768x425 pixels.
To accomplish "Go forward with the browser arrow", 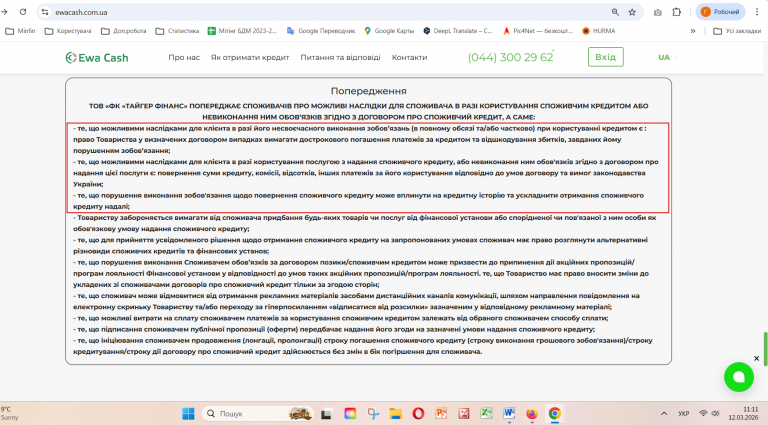I will tap(4, 12).
